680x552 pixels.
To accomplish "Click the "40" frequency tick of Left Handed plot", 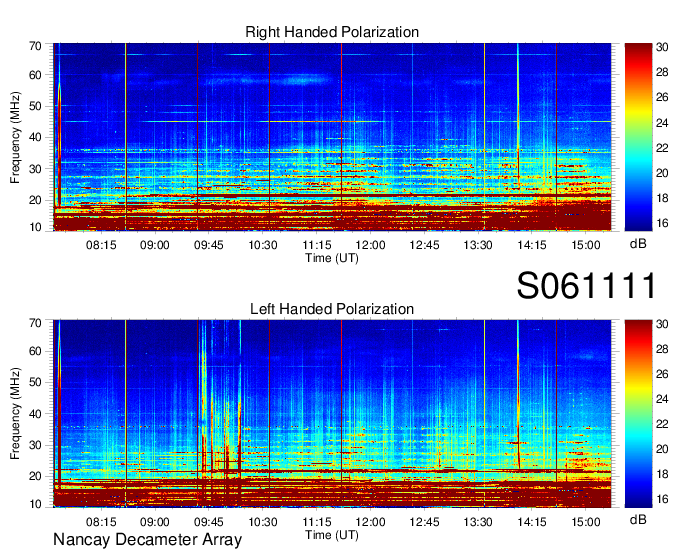I will (36, 414).
